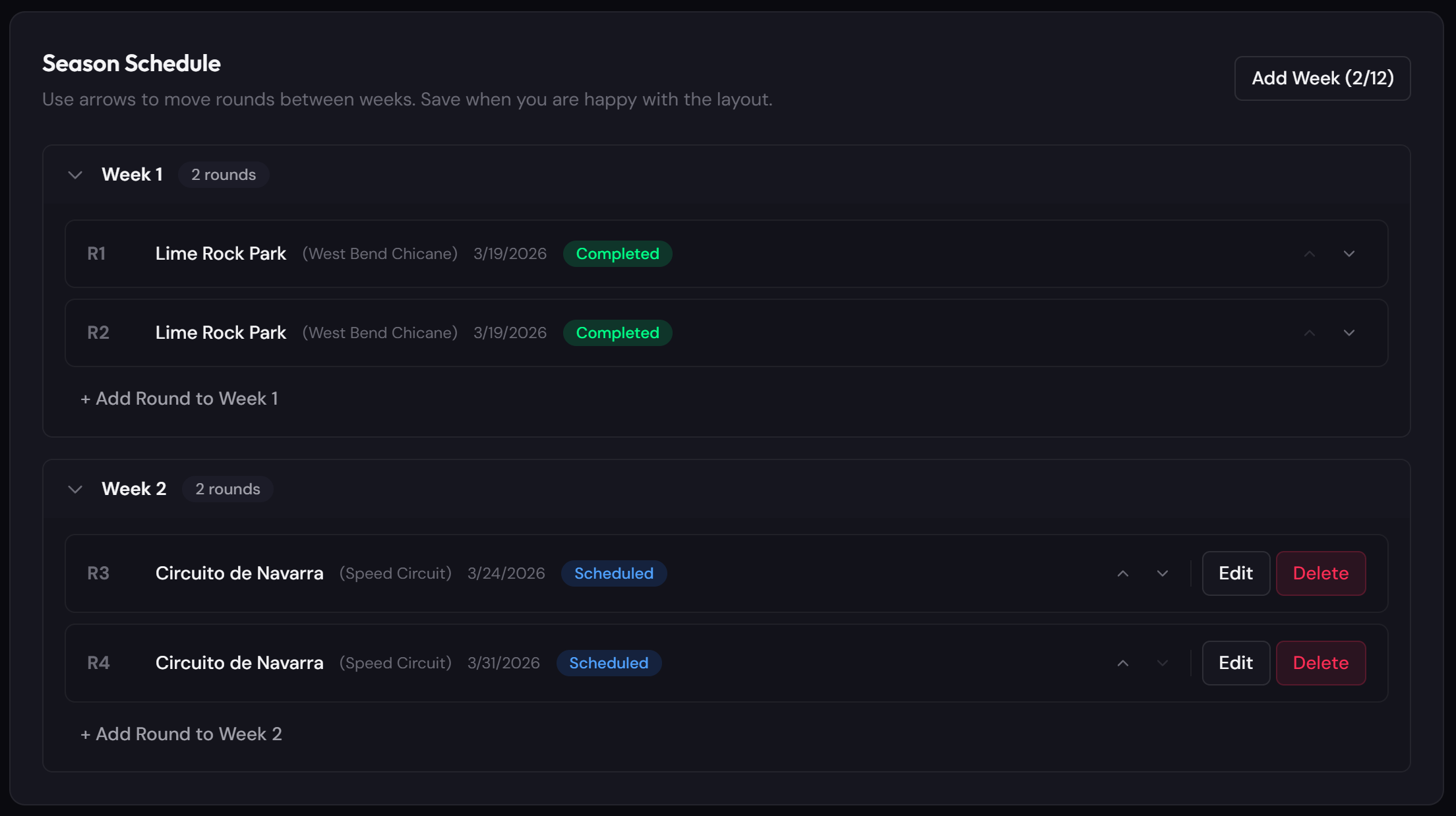
Task: Move R1 Lime Rock Park round up
Action: (1310, 254)
